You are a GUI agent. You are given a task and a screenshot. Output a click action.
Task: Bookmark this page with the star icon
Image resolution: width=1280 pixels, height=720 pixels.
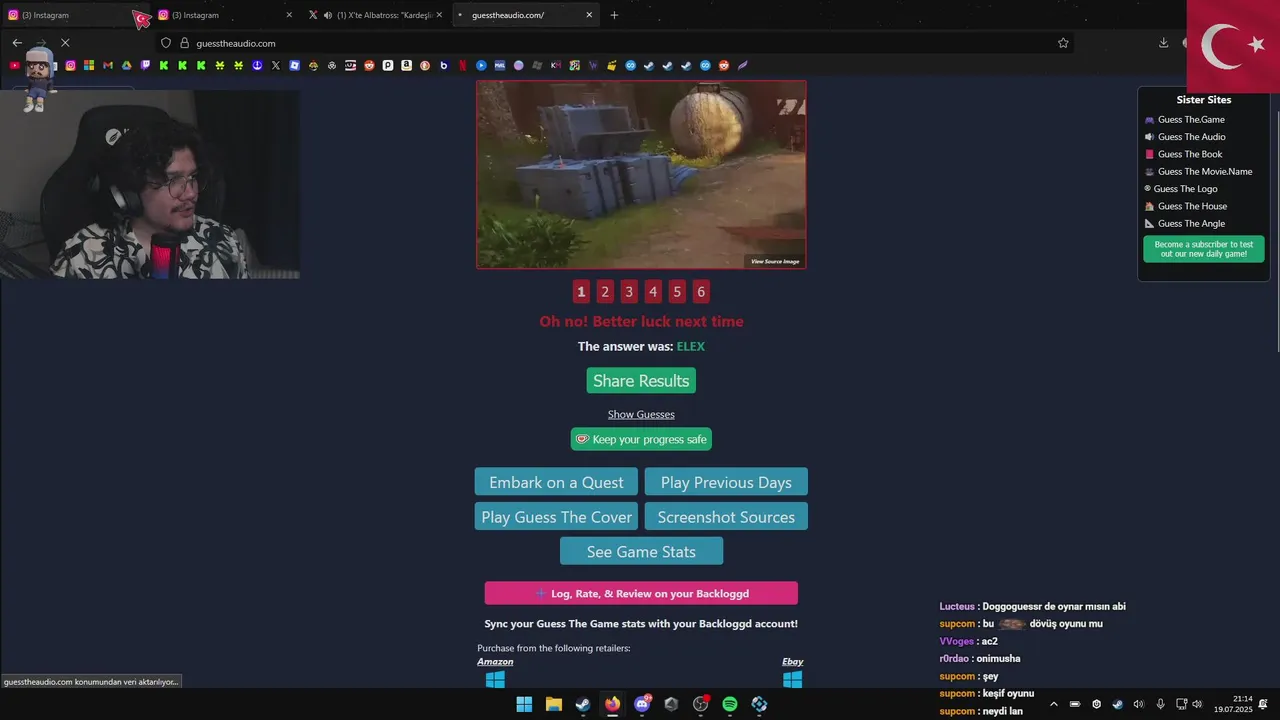click(x=1063, y=43)
